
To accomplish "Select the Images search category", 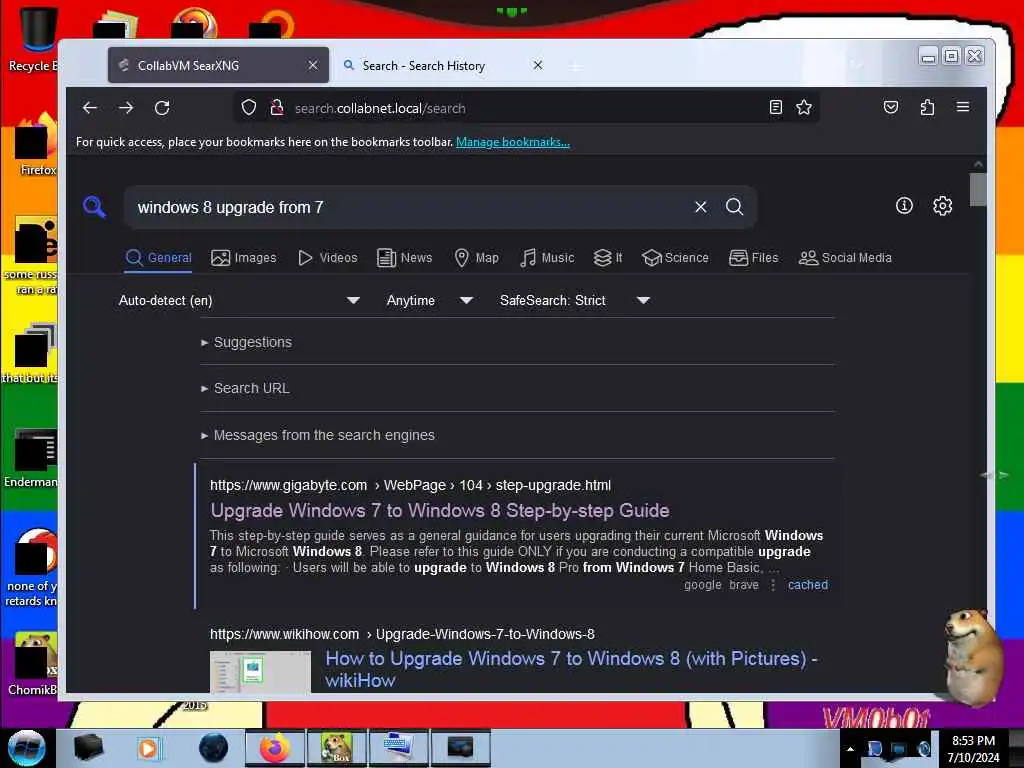I will 244,258.
